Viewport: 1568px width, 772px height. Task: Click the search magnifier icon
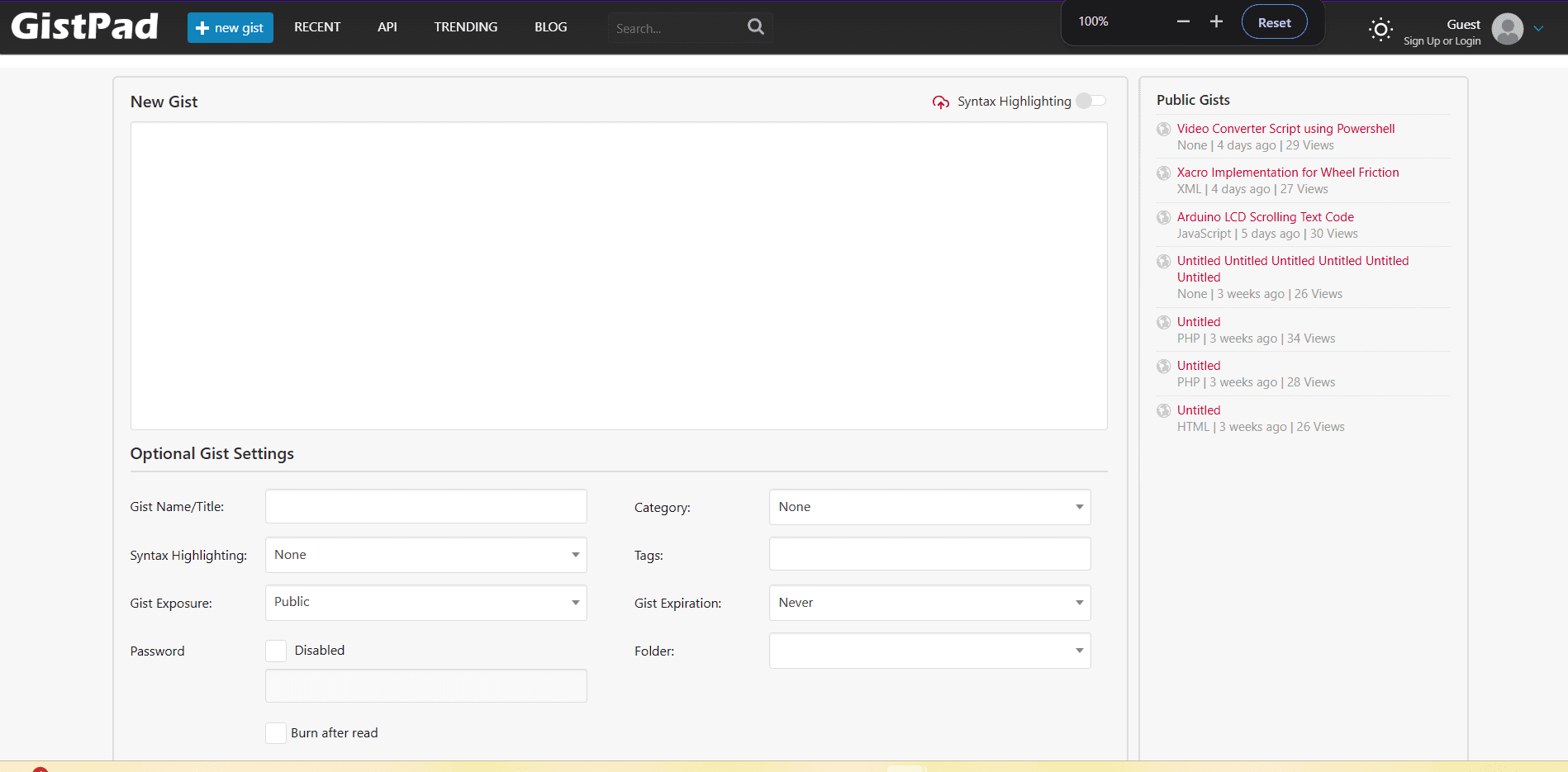(x=754, y=26)
